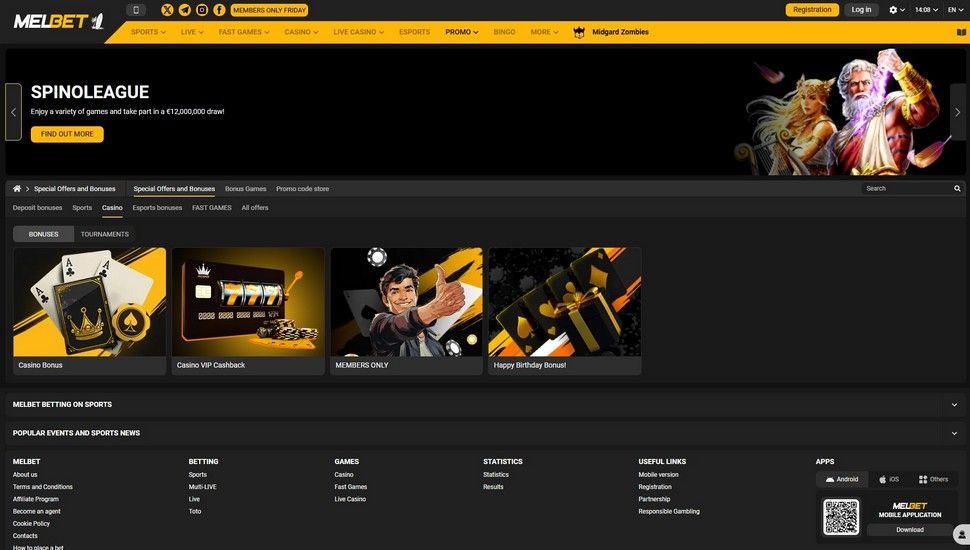Open Terms and Conditions link
This screenshot has height=550, width=970.
pos(43,487)
